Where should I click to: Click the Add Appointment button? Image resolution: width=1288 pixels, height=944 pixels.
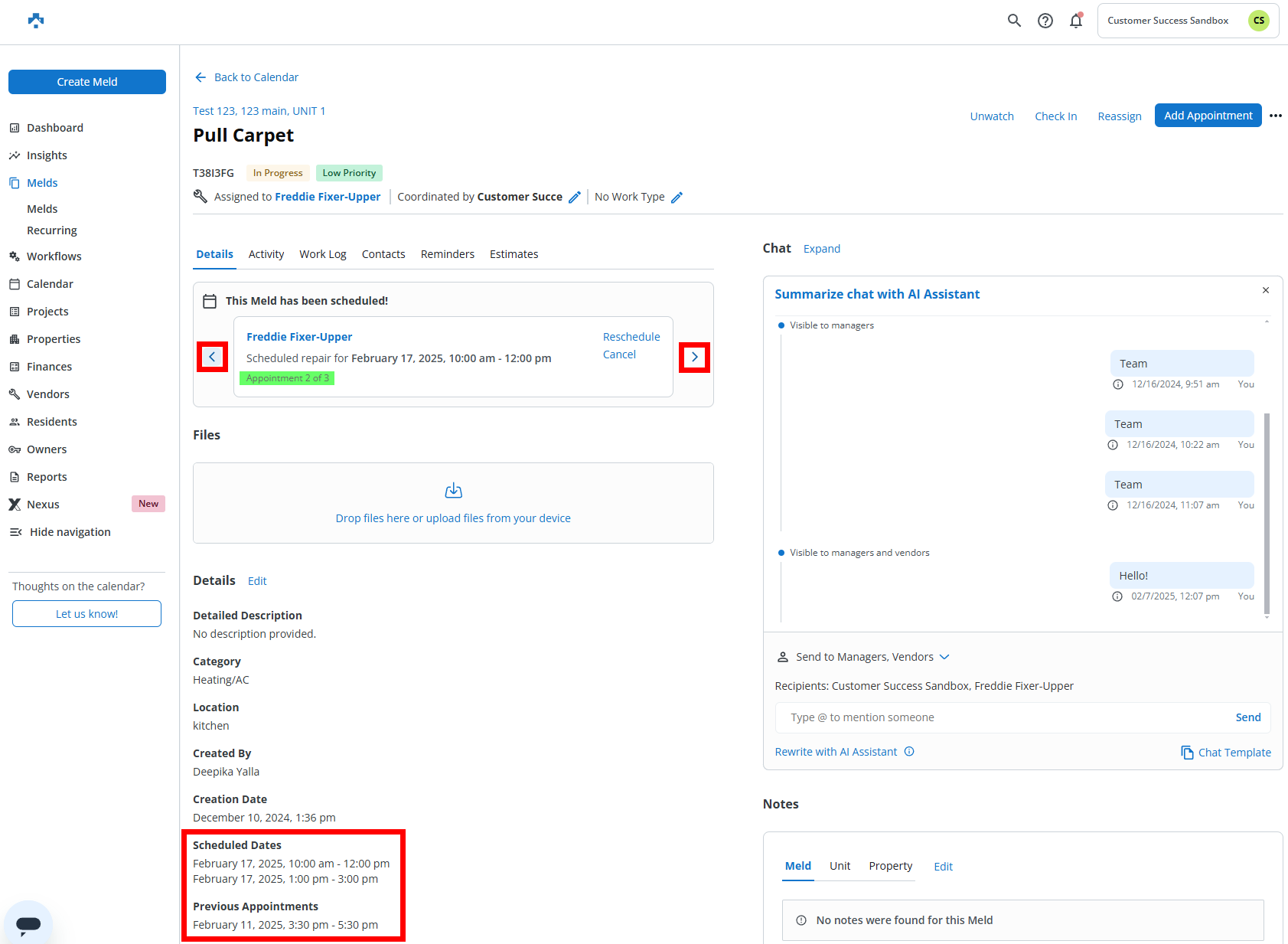click(1208, 116)
